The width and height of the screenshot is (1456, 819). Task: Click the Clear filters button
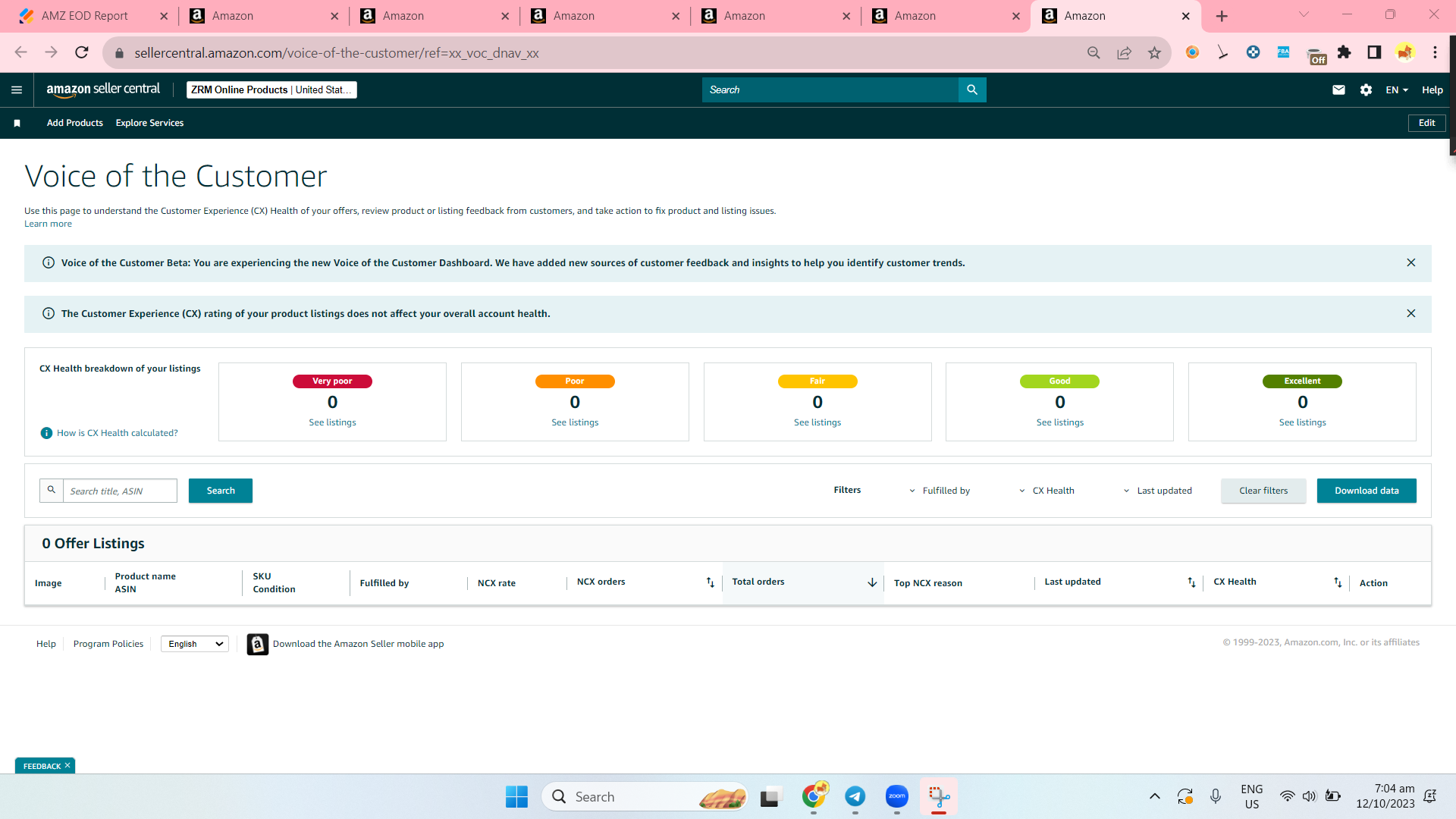(1263, 491)
